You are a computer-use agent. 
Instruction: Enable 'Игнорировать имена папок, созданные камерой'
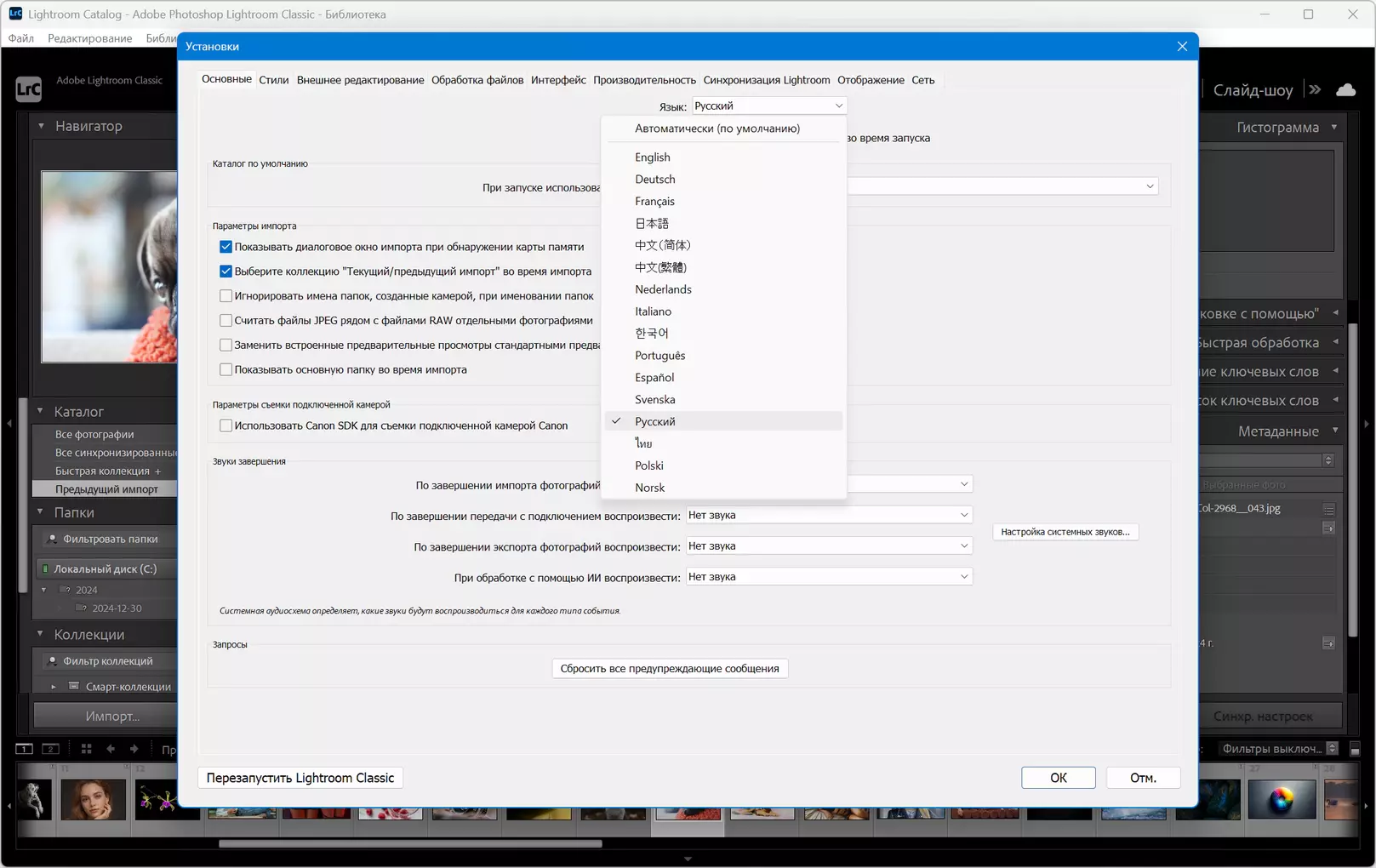(226, 296)
